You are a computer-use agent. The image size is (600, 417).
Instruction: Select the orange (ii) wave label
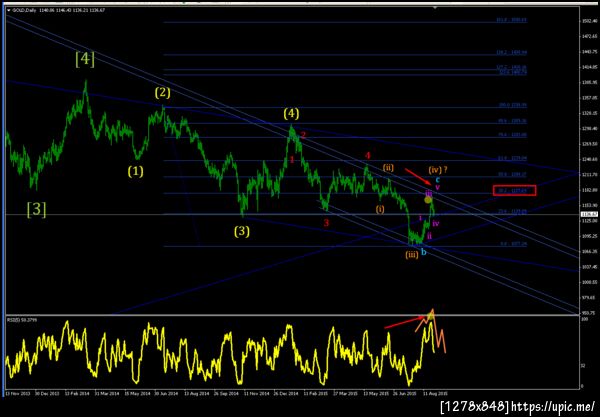[388, 168]
